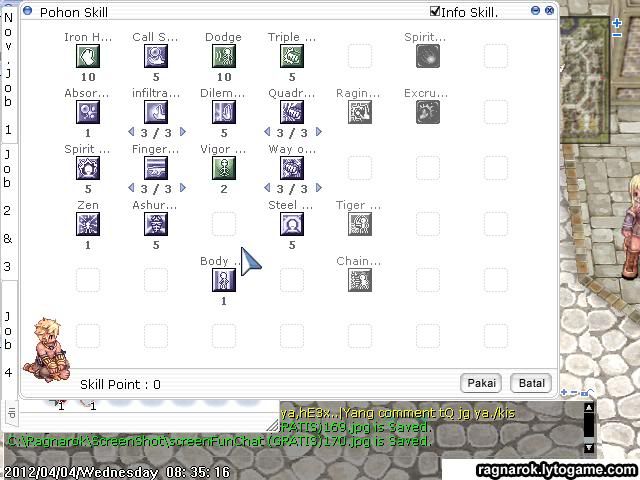
Task: Select the Dilemma skill icon
Action: click(224, 112)
